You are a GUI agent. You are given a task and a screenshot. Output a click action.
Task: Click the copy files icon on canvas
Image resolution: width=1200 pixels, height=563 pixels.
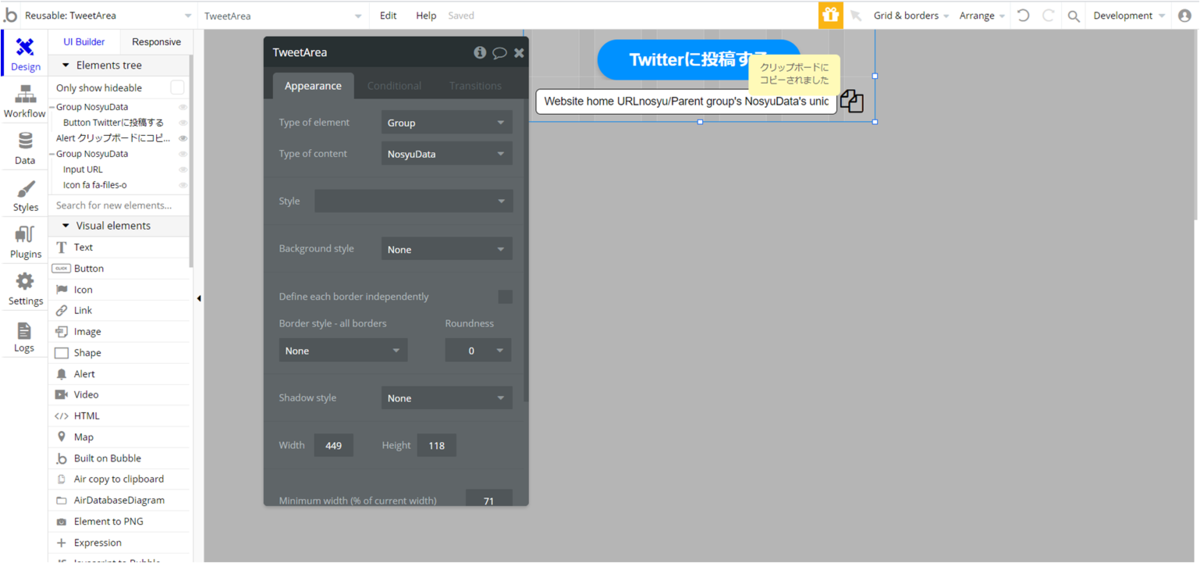852,101
